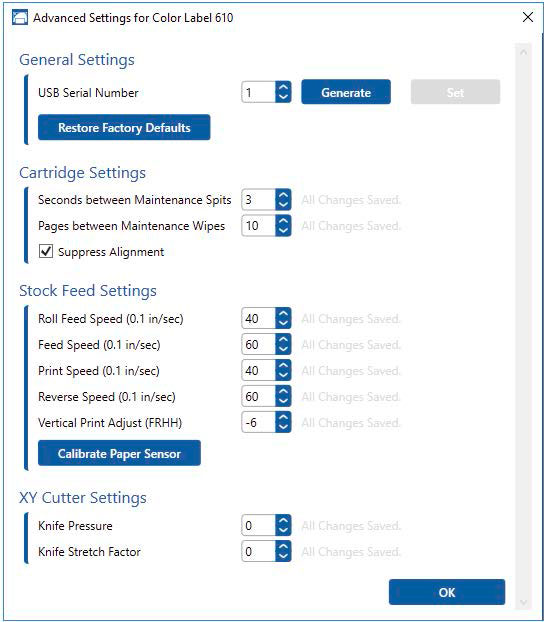546x622 pixels.
Task: Increase Print Speed with the up arrow
Action: pos(283,366)
